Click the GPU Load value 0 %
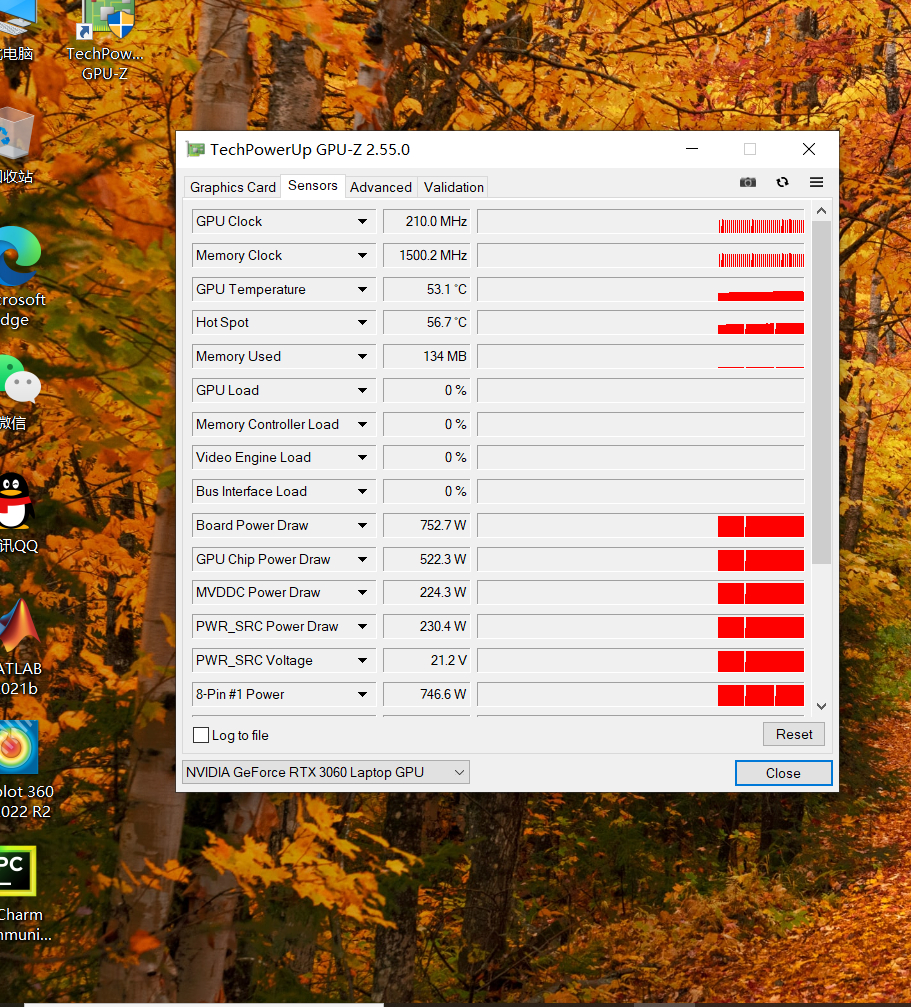This screenshot has width=911, height=1007. point(427,390)
